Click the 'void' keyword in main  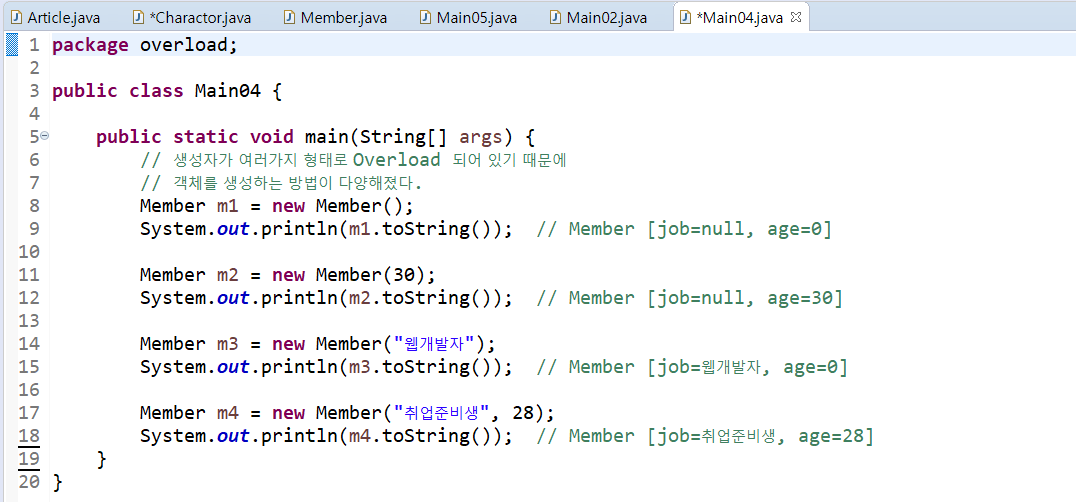pyautogui.click(x=271, y=137)
